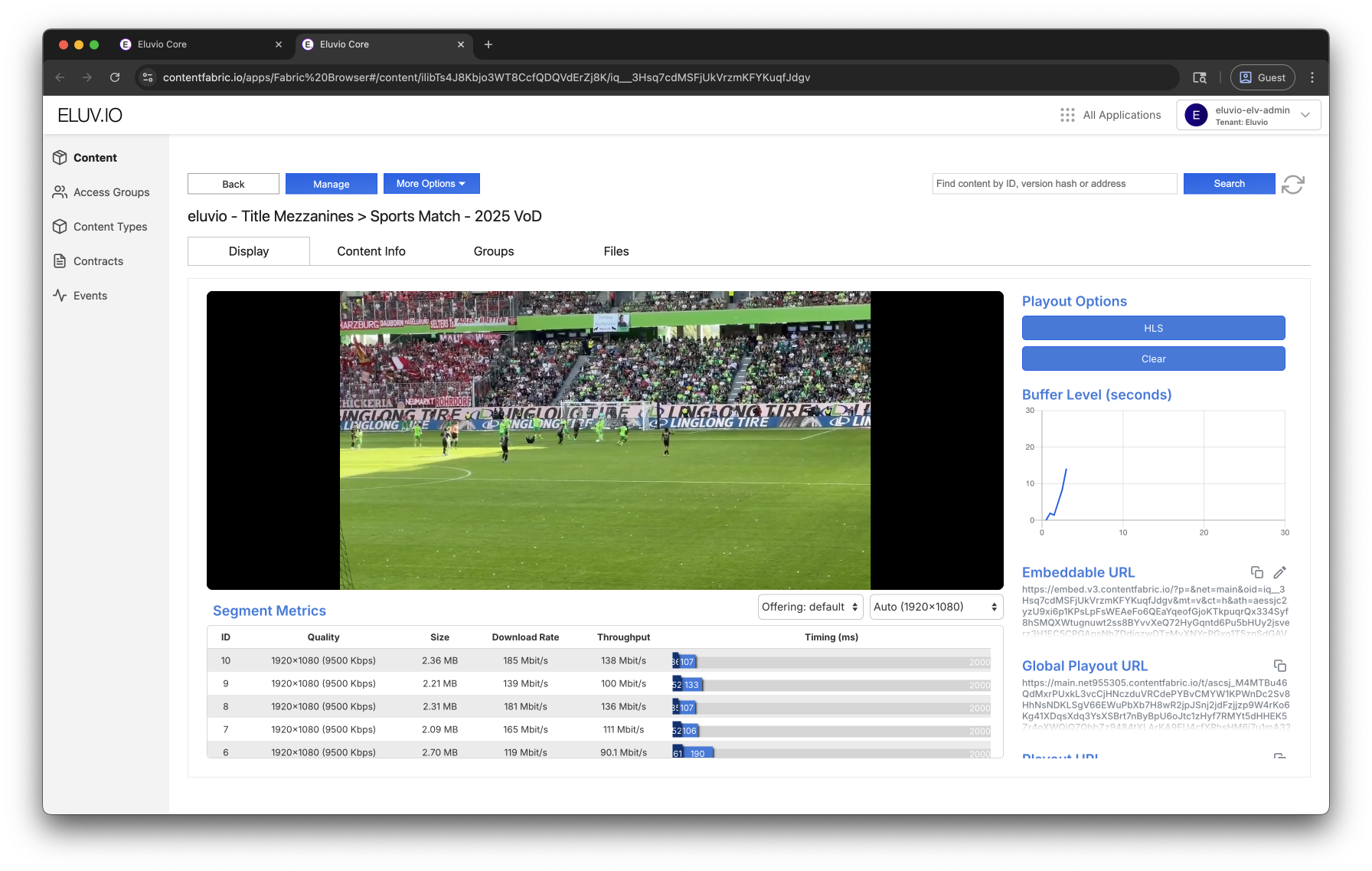Viewport: 1372px width, 871px height.
Task: Click the Find content search field
Action: click(1053, 184)
